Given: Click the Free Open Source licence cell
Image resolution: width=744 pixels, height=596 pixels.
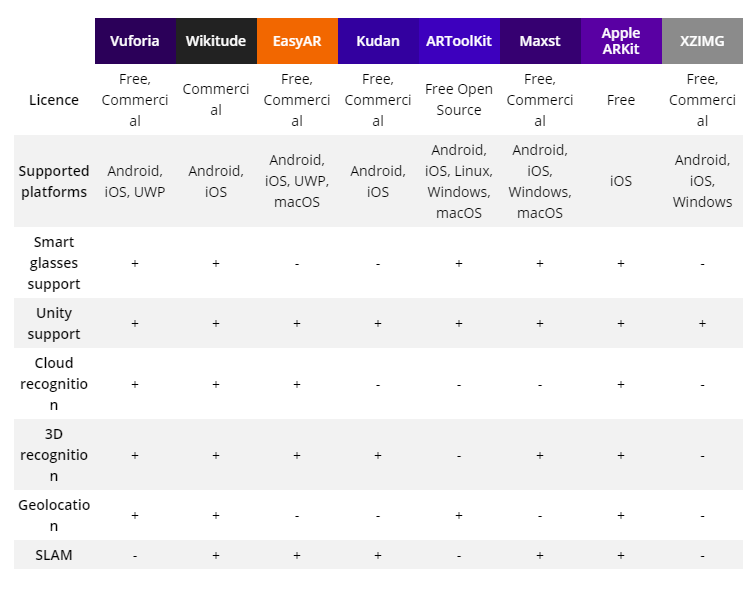Looking at the screenshot, I should tap(459, 100).
